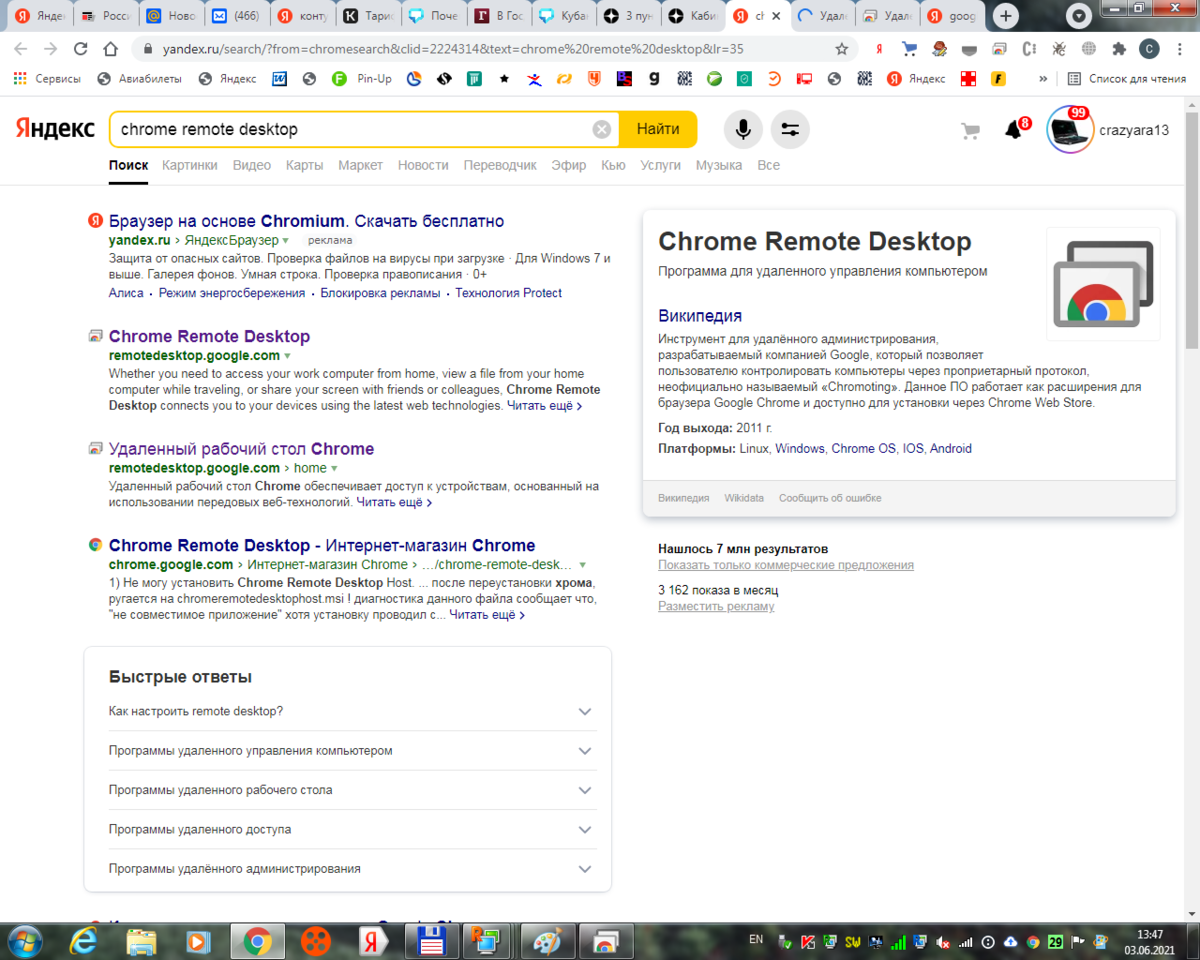This screenshot has width=1200, height=960.
Task: Open the Pin-Up bookmark
Action: [x=362, y=78]
